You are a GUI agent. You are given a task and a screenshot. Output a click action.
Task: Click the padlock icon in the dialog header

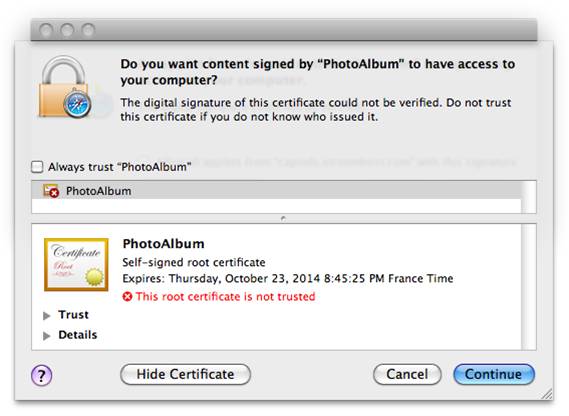[65, 86]
